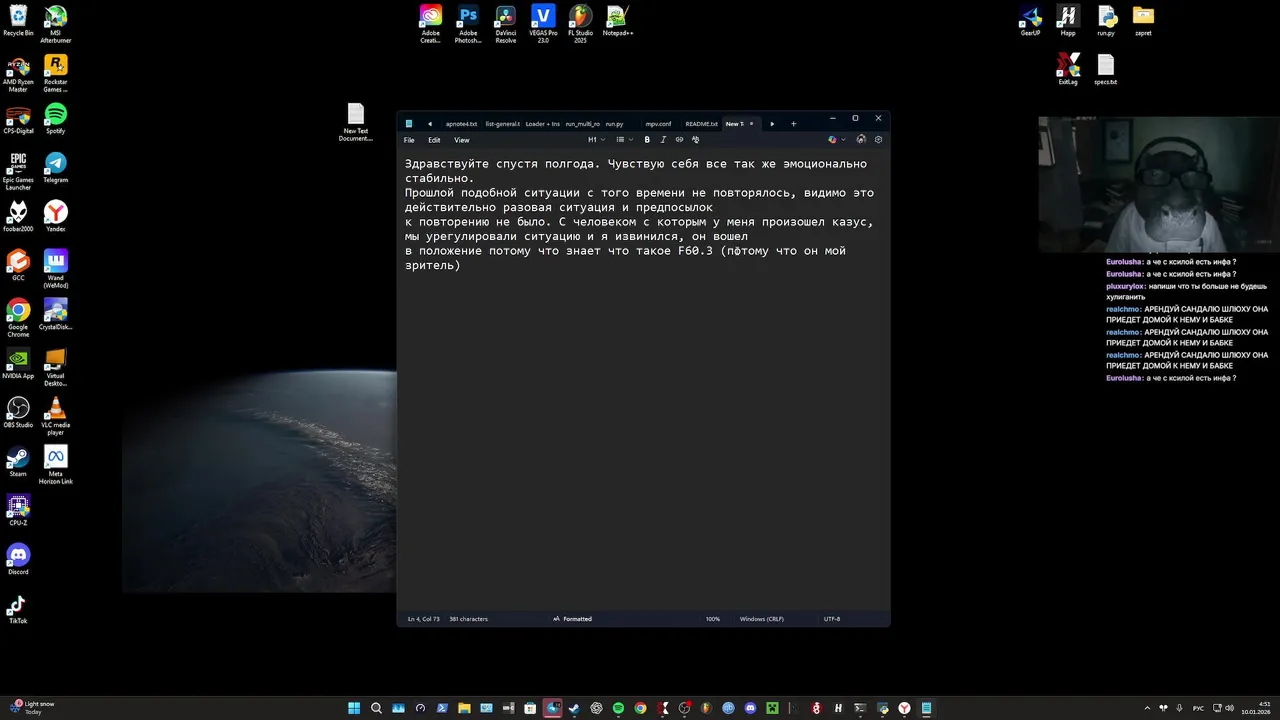Open the Copilot dropdown in Notepad
The image size is (1280, 720).
point(837,140)
